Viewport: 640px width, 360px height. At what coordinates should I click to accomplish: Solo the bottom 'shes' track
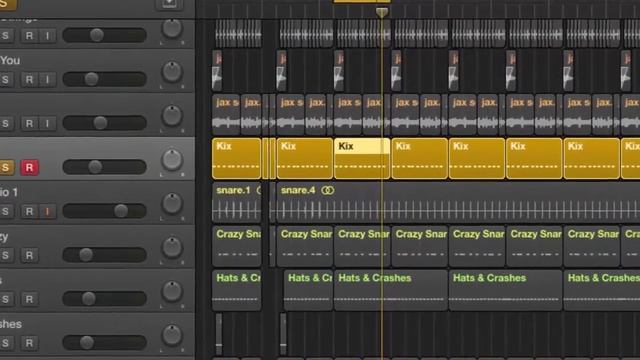tap(5, 343)
